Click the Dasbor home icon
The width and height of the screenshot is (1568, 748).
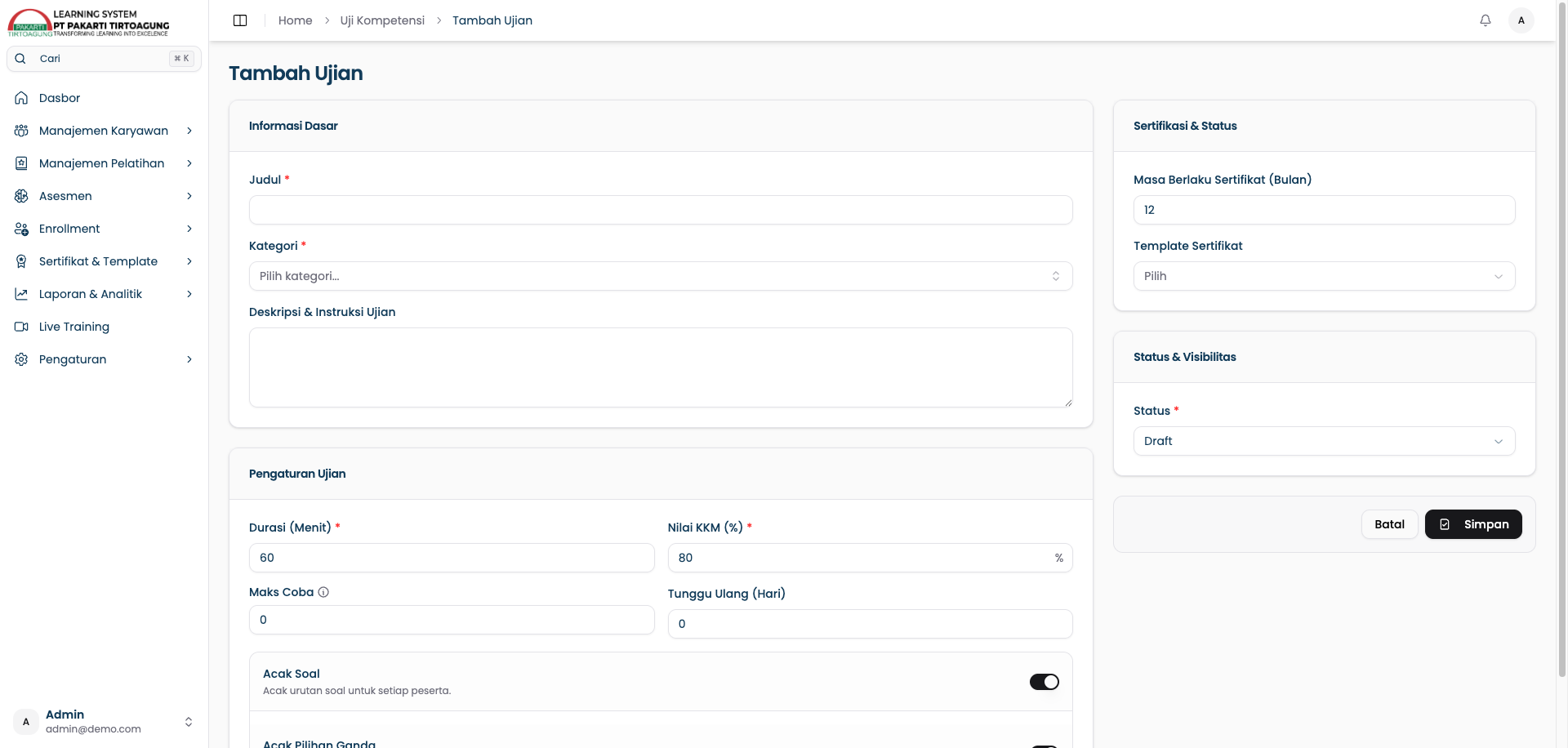(x=21, y=98)
